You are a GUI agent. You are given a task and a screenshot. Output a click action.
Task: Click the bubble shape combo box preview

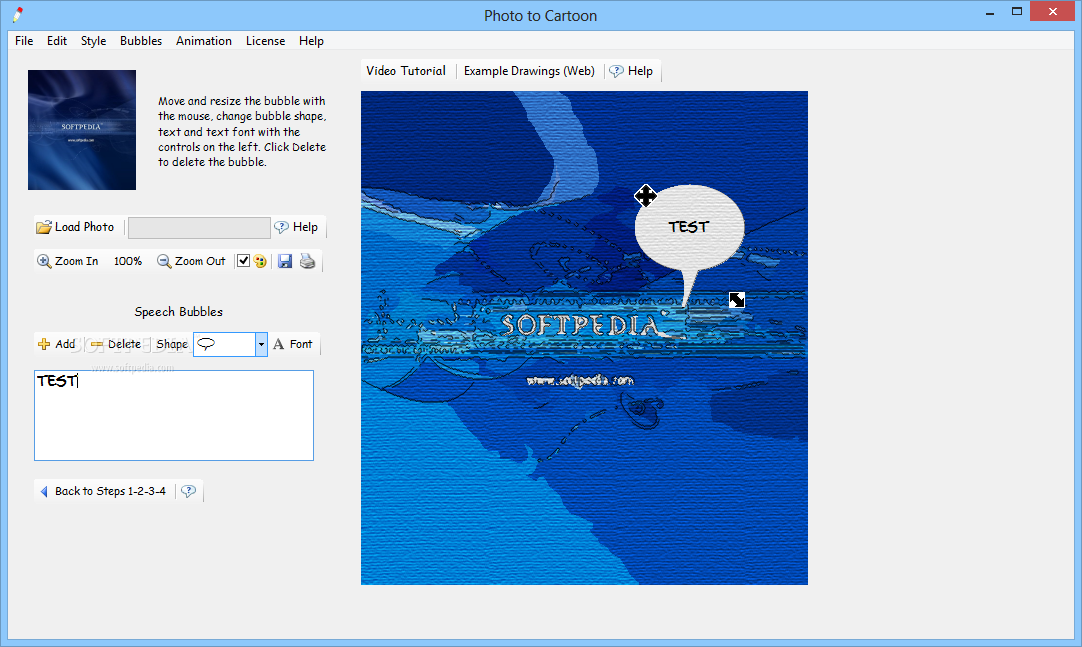[x=224, y=344]
